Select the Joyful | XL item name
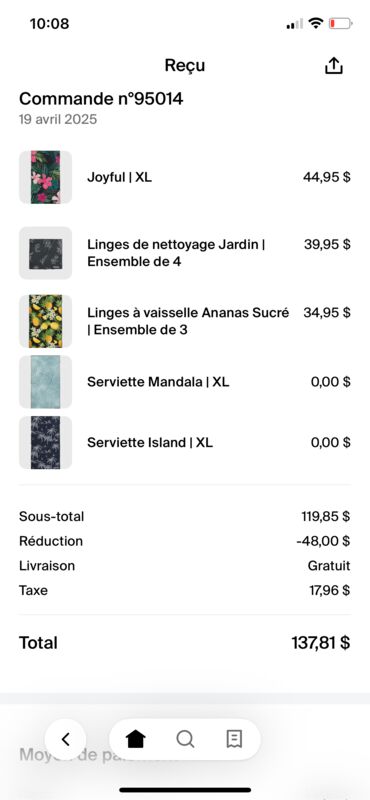Viewport: 370px width, 800px height. tap(119, 178)
